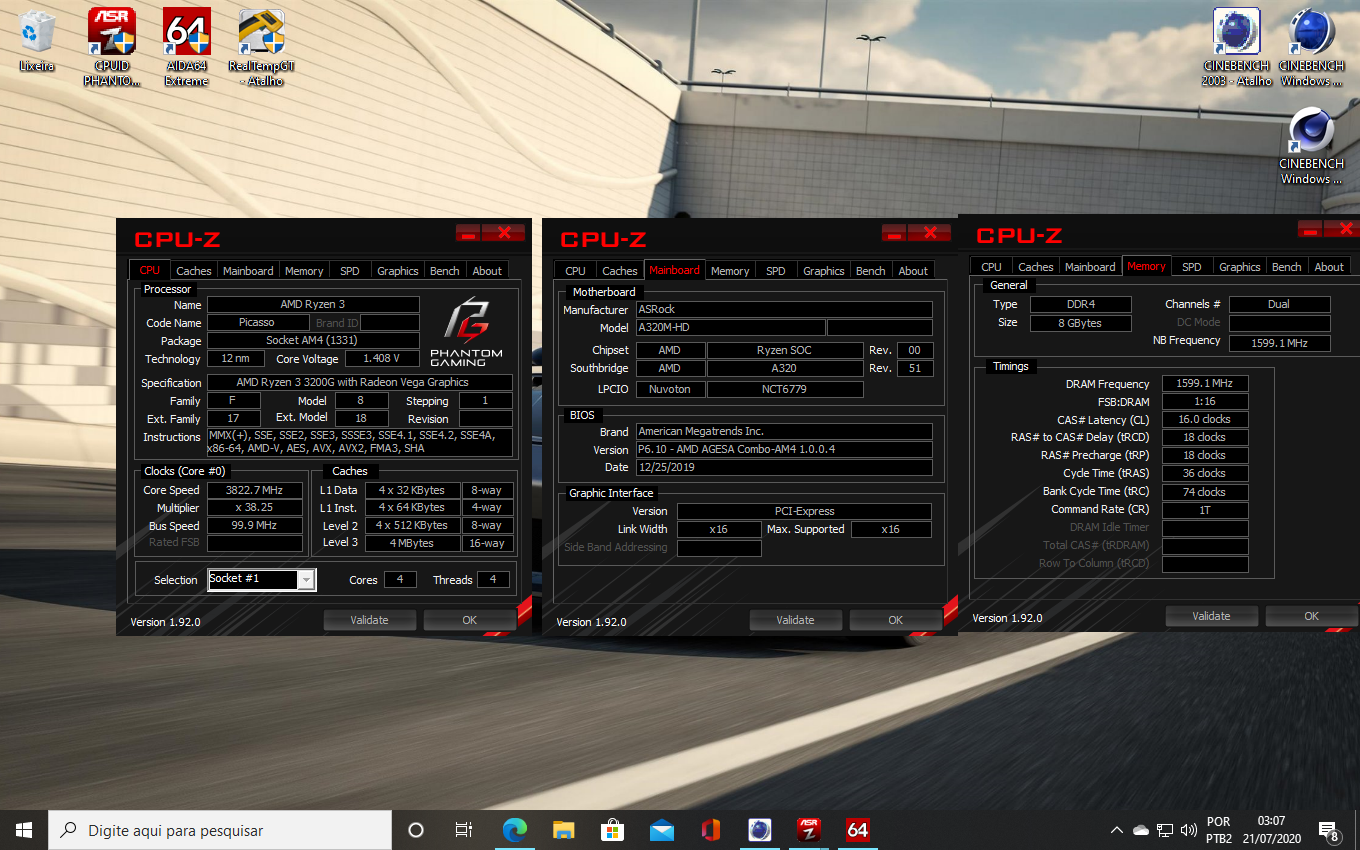Click Validate in middle Mainboard window

tap(795, 620)
